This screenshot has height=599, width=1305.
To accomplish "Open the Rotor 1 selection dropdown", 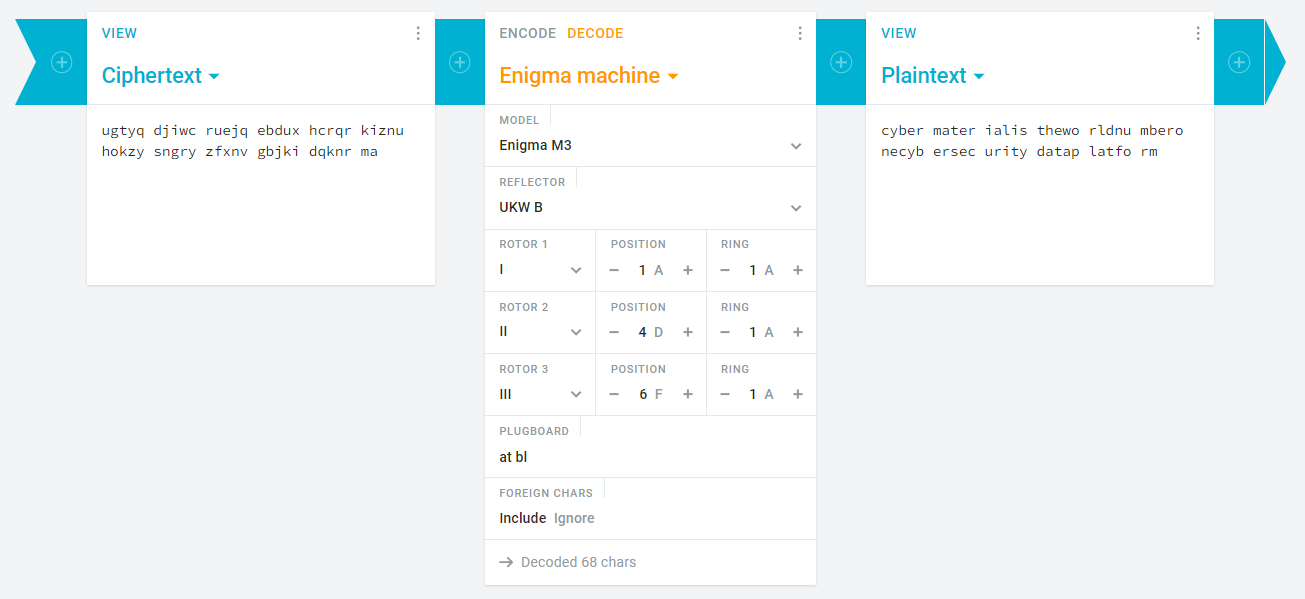I will coord(541,270).
